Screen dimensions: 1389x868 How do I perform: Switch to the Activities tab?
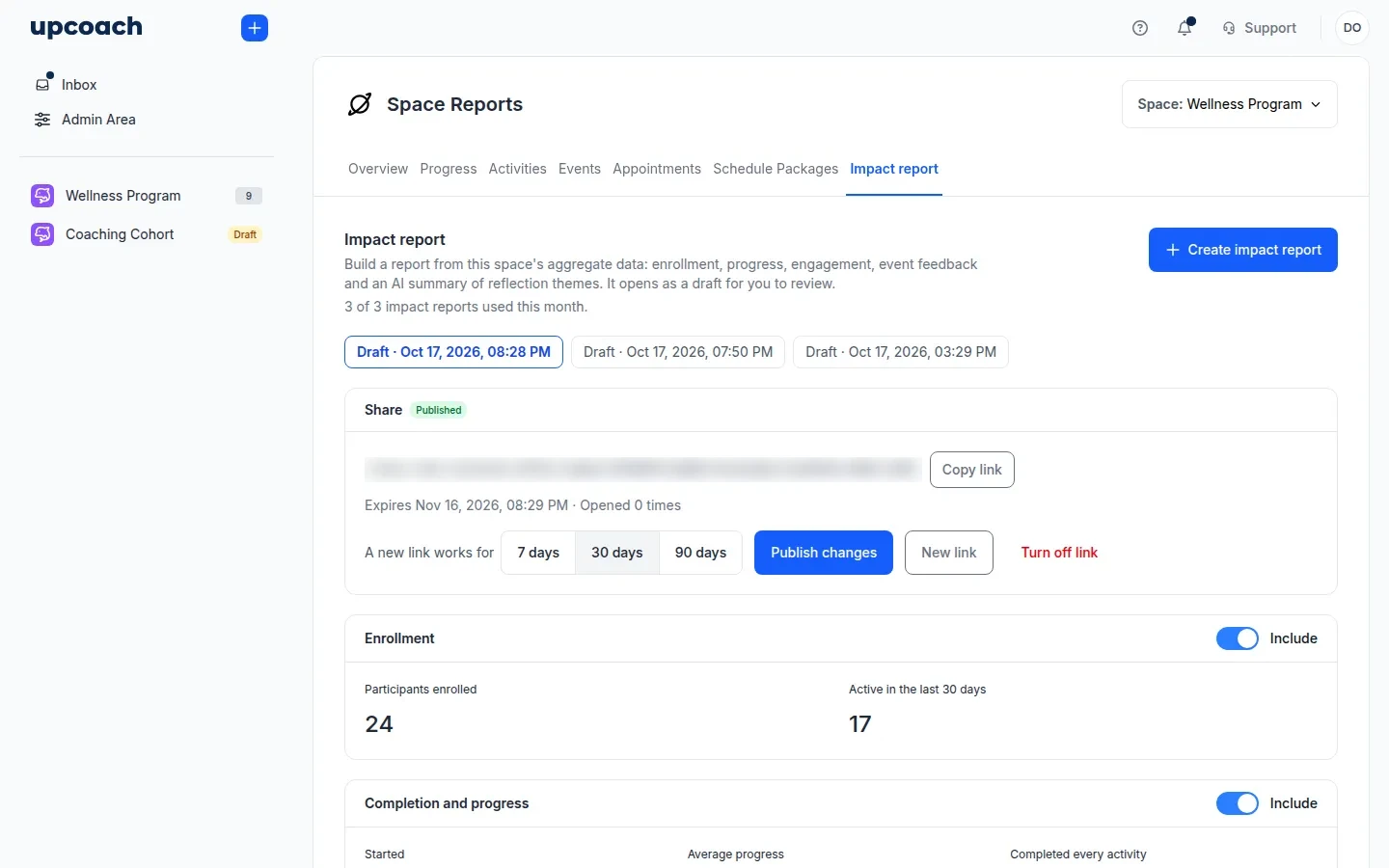(518, 169)
